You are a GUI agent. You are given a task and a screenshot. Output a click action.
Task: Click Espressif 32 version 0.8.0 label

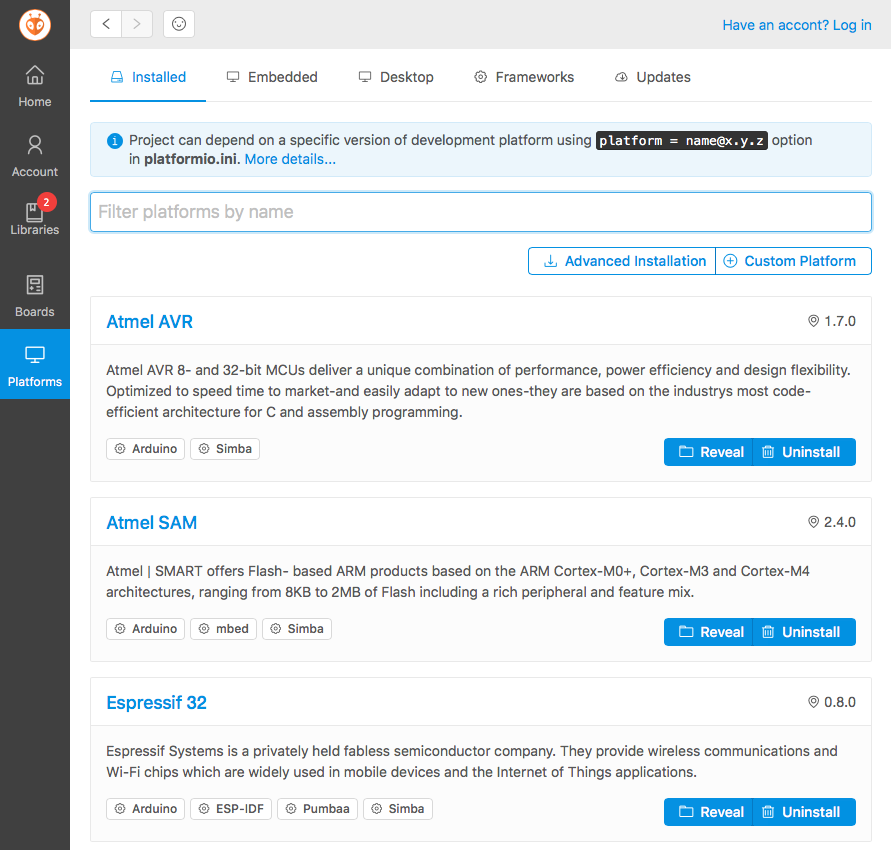point(832,702)
